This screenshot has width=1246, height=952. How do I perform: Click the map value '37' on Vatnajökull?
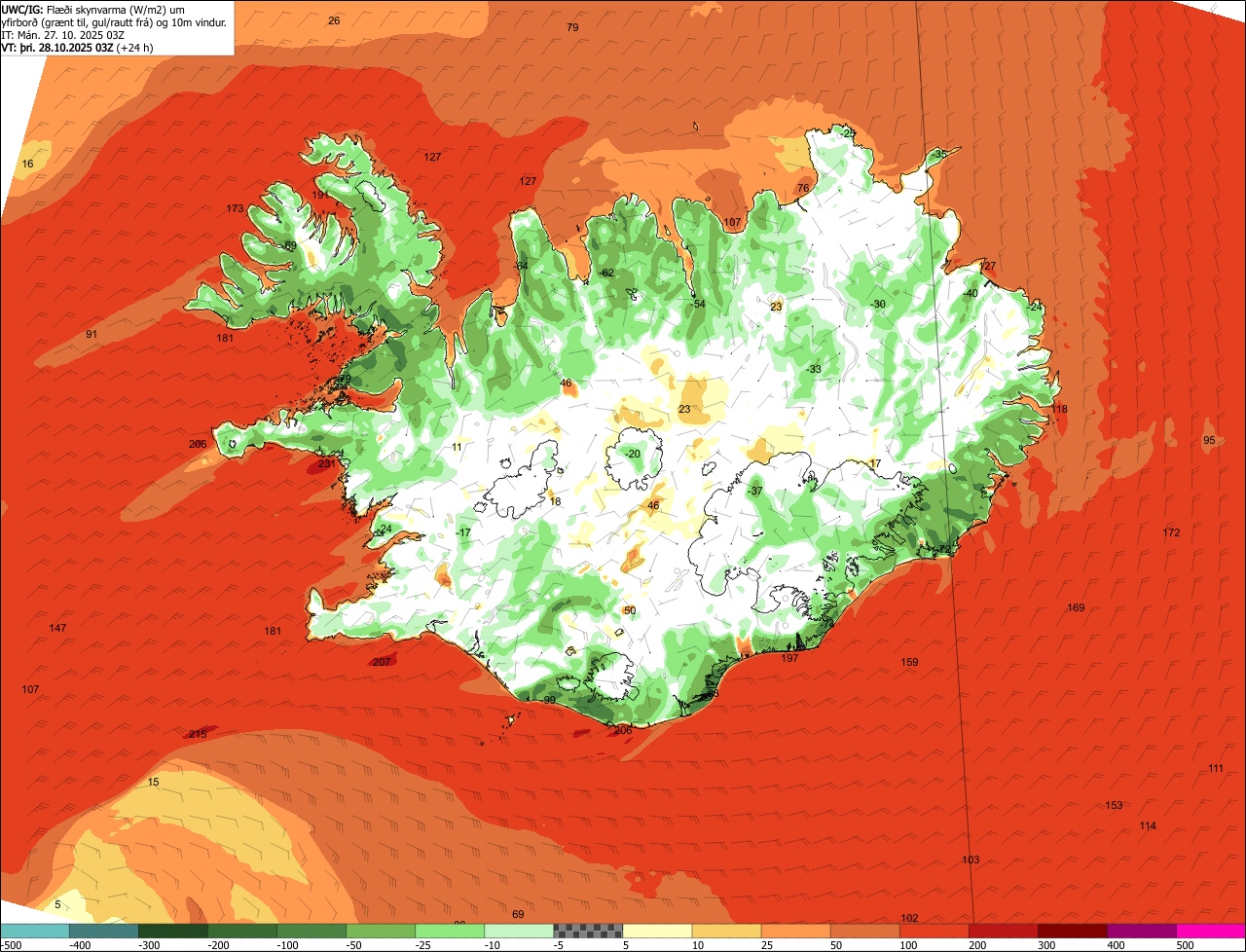point(756,491)
